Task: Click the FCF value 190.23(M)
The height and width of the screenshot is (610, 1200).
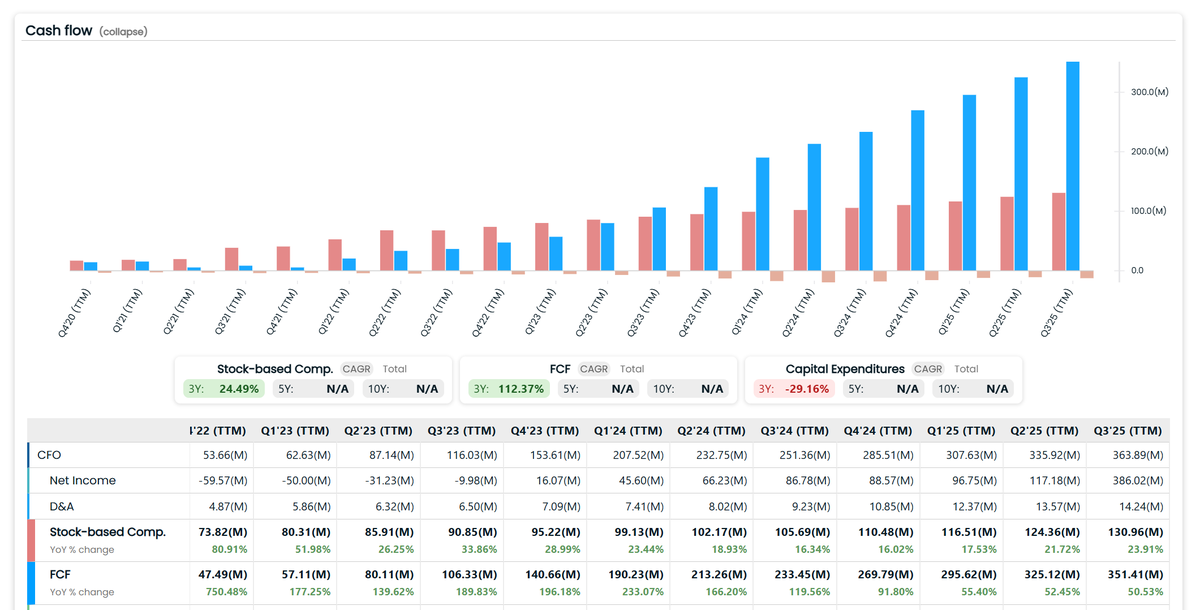Action: pyautogui.click(x=634, y=575)
